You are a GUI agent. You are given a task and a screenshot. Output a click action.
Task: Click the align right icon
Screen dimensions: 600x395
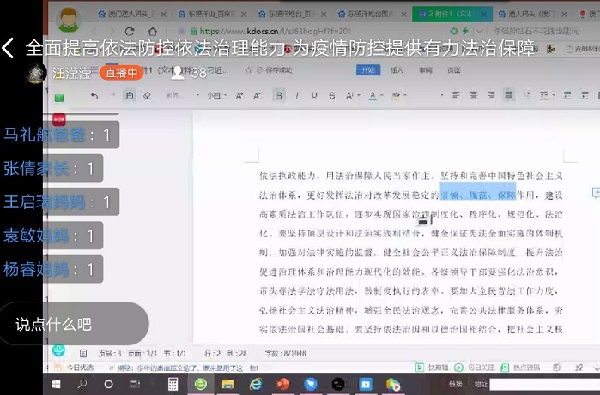pos(491,95)
